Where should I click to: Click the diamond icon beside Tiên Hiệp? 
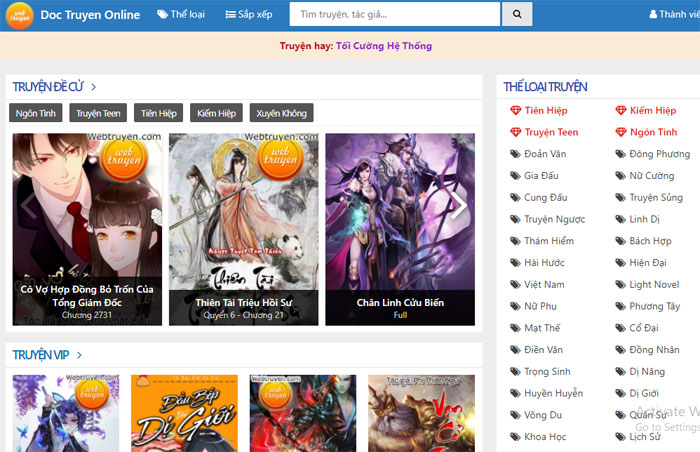(515, 110)
